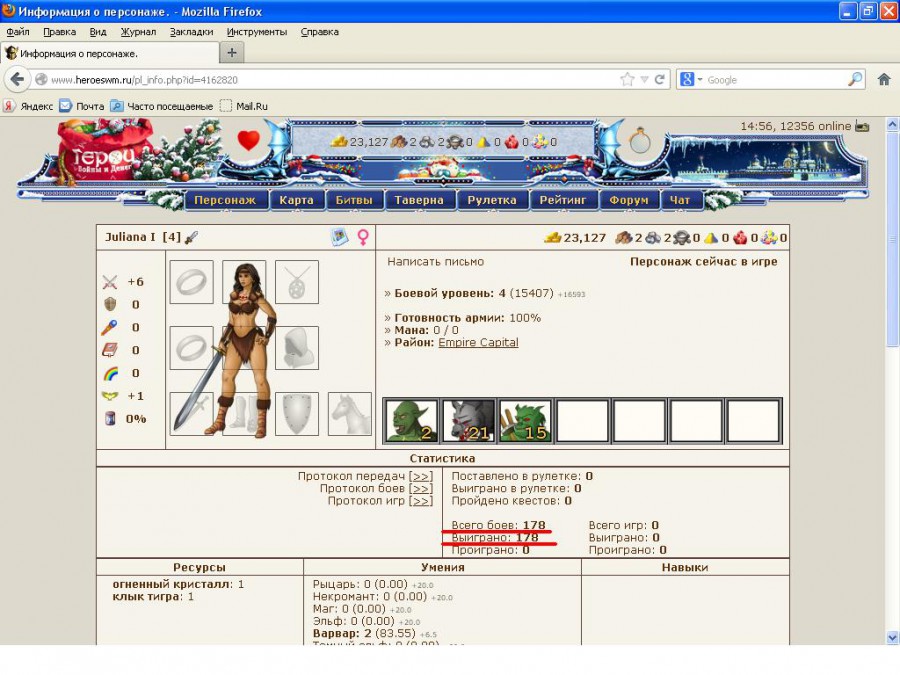Click the browser Back arrow button
This screenshot has height=675, width=900.
tap(17, 79)
